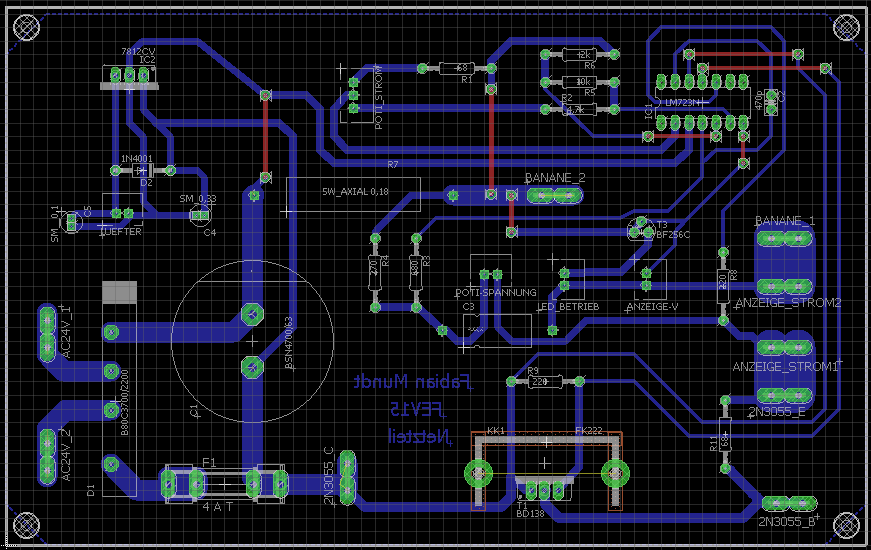Select the SM_0,33 capacitor label
Viewport: 871px width, 550px height.
[198, 198]
